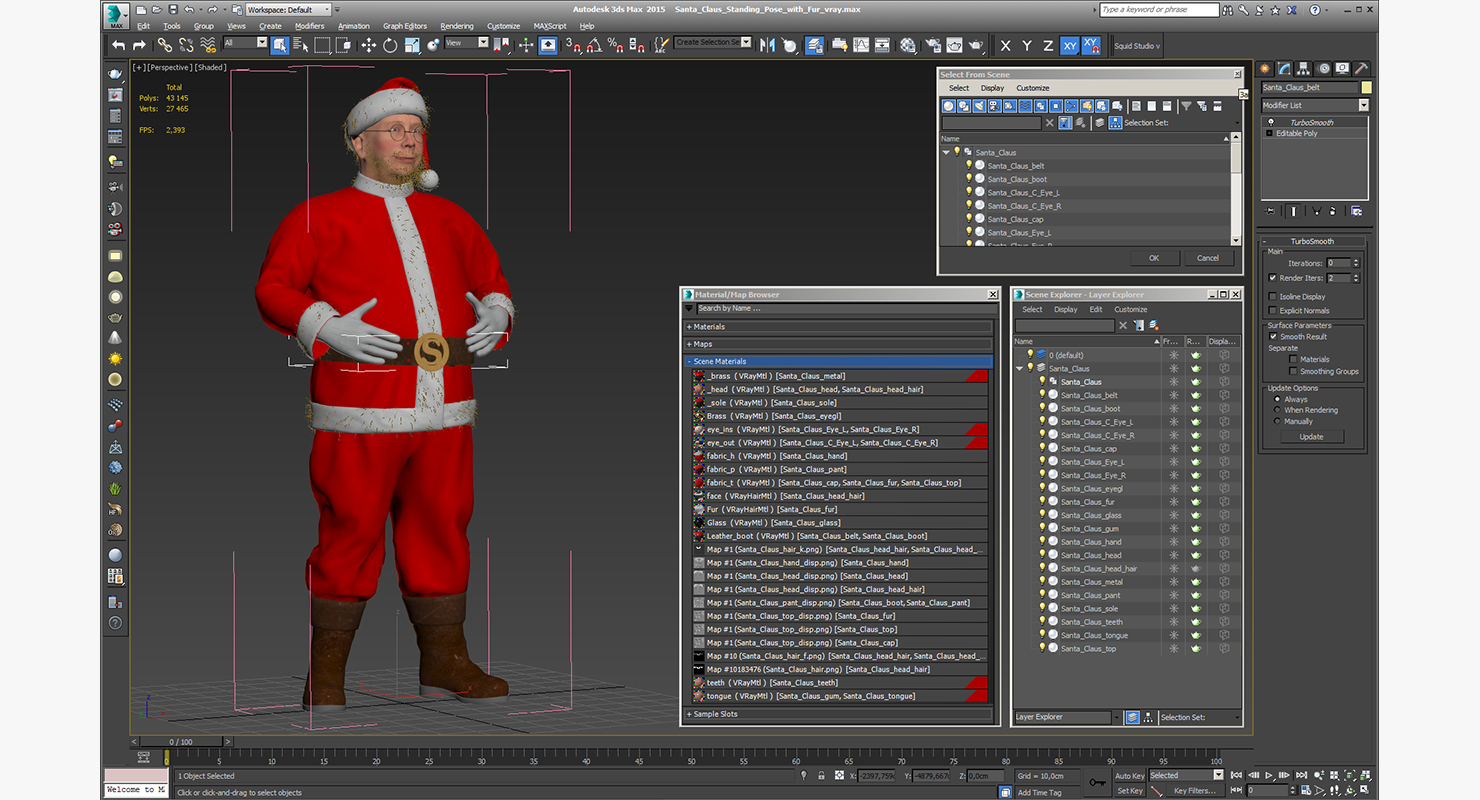
Task: Toggle the Render Iters checkbox
Action: [1272, 278]
